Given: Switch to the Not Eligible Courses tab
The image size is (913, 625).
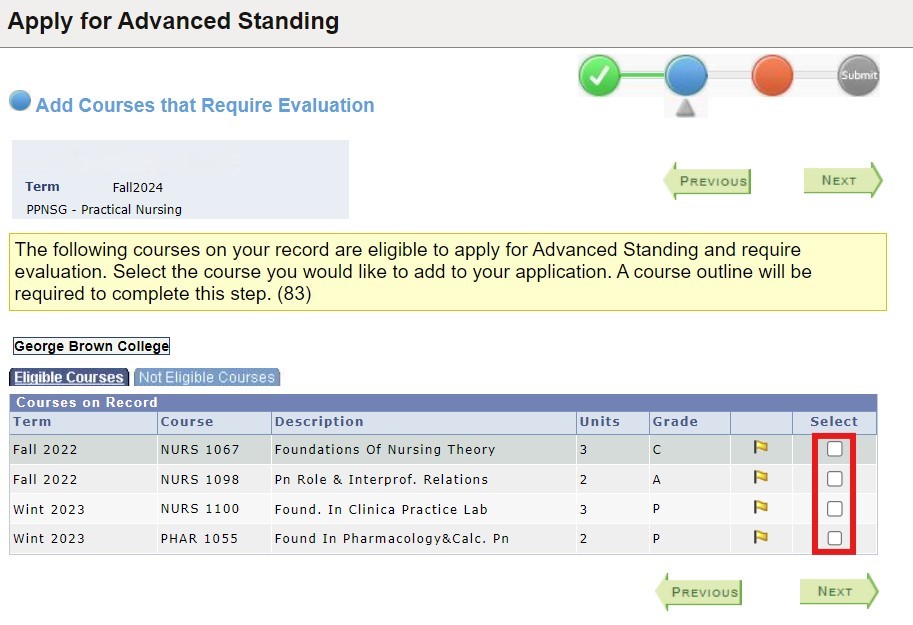Looking at the screenshot, I should [x=206, y=377].
